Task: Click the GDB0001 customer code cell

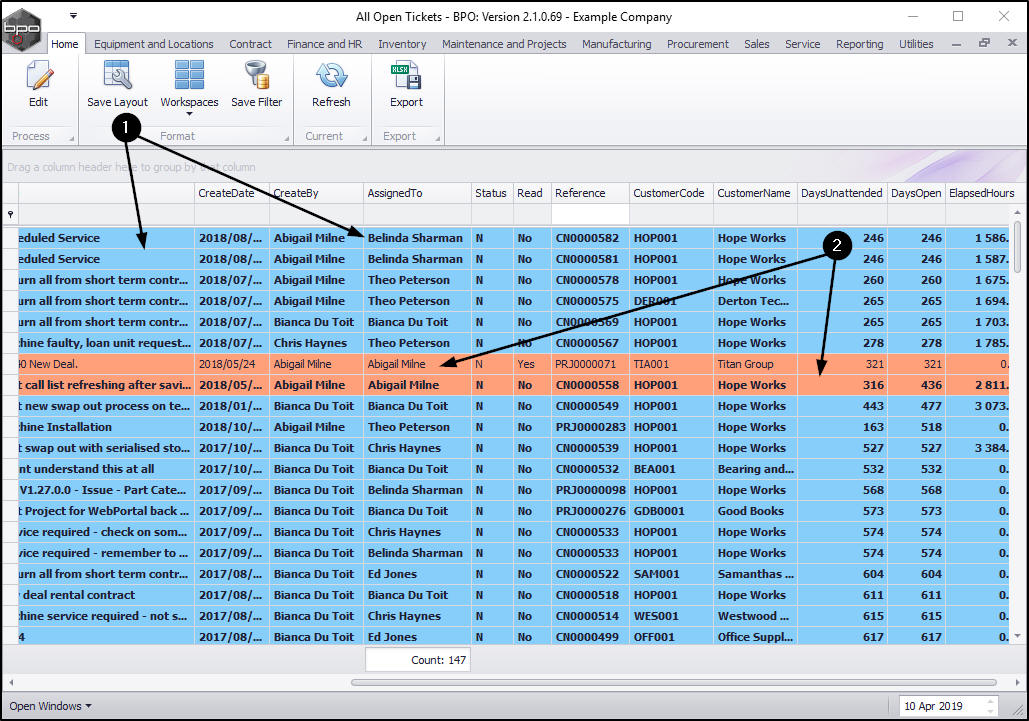Action: coord(671,511)
